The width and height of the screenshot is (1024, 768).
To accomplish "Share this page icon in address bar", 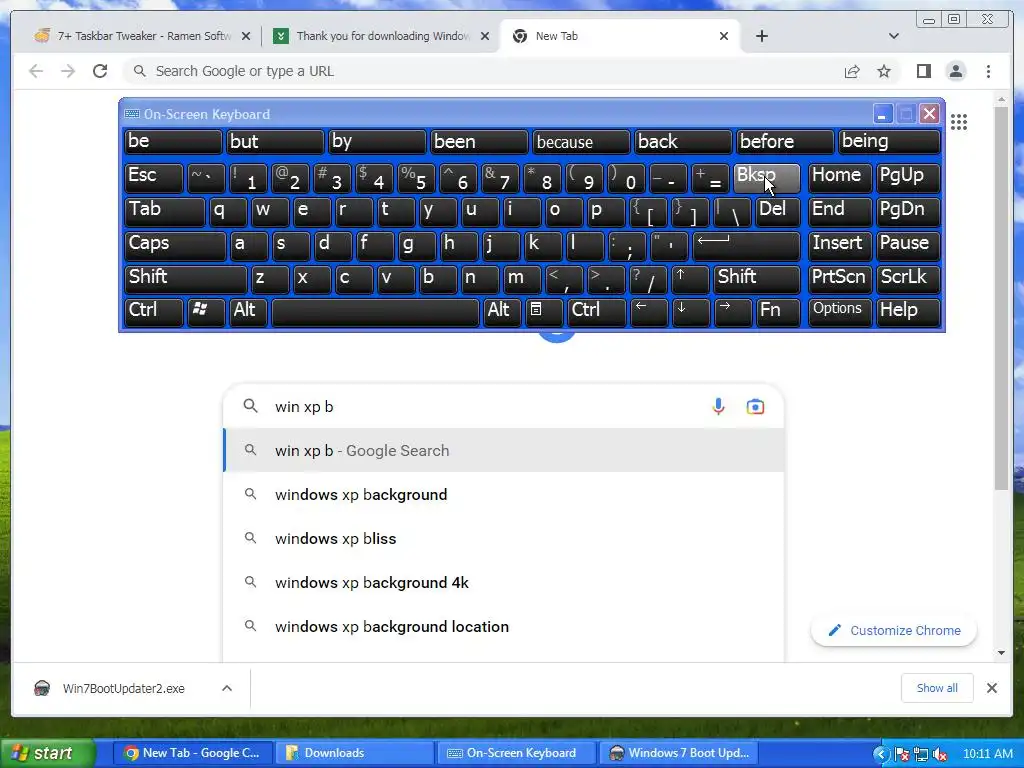I will (x=852, y=71).
